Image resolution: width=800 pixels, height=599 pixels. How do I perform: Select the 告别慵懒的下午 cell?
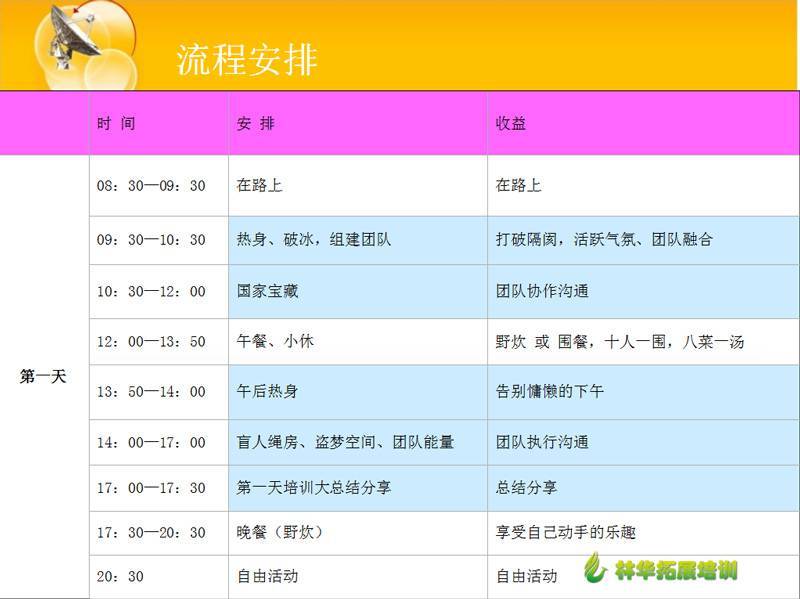(643, 392)
